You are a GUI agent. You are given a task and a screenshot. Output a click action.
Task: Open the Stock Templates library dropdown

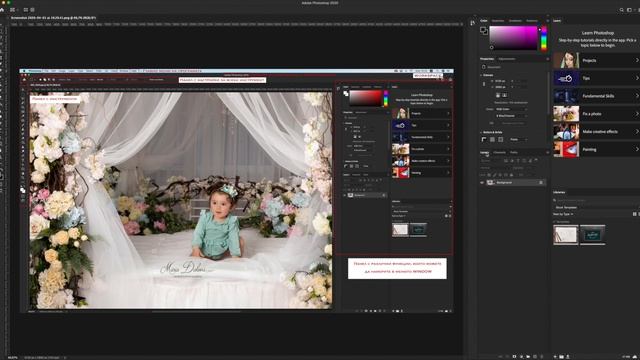pos(595,207)
